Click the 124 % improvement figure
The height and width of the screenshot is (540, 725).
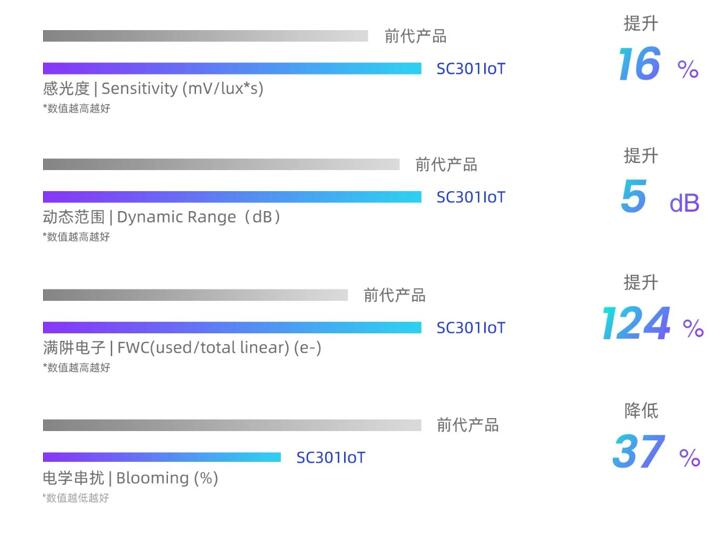(652, 325)
